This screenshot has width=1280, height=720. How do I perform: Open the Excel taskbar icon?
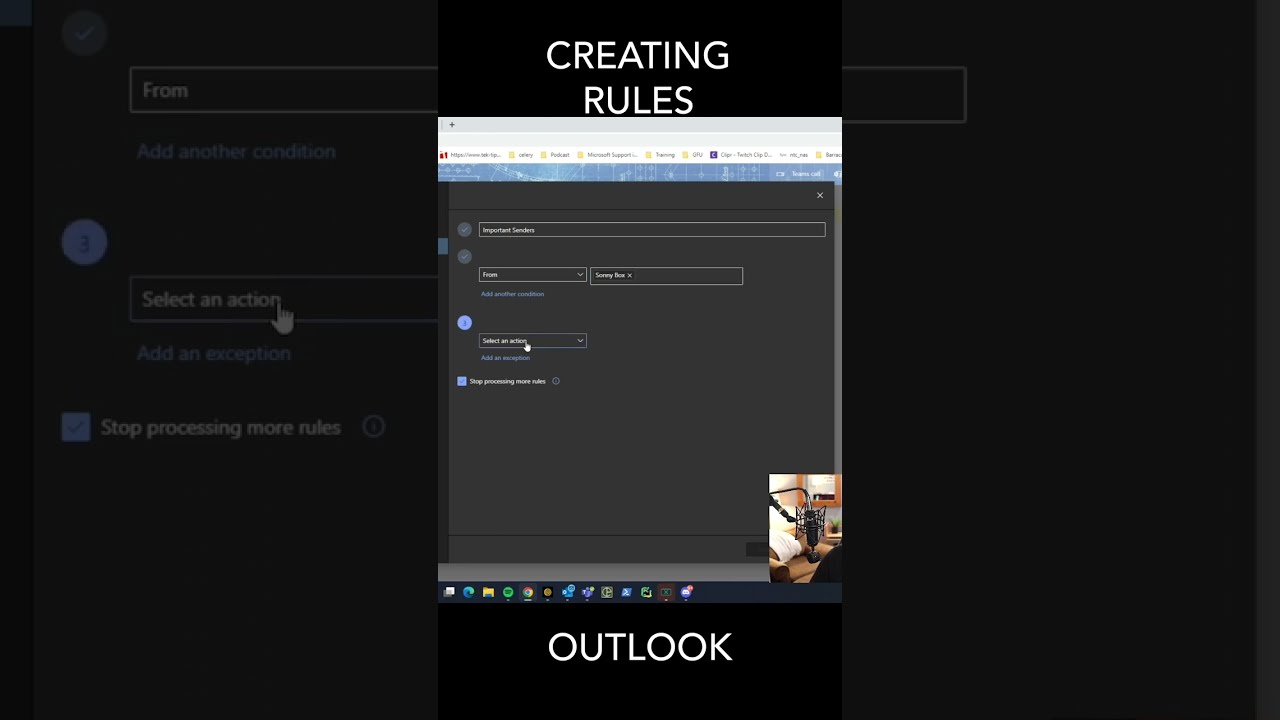(666, 592)
